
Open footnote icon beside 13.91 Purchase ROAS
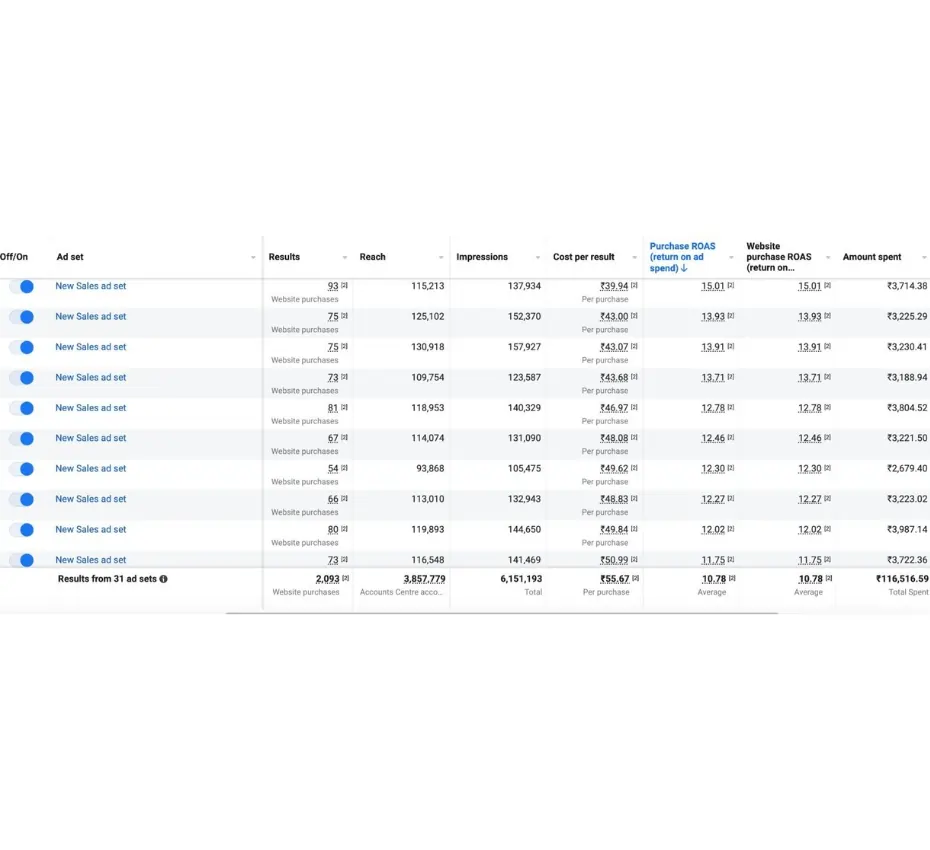click(x=731, y=346)
